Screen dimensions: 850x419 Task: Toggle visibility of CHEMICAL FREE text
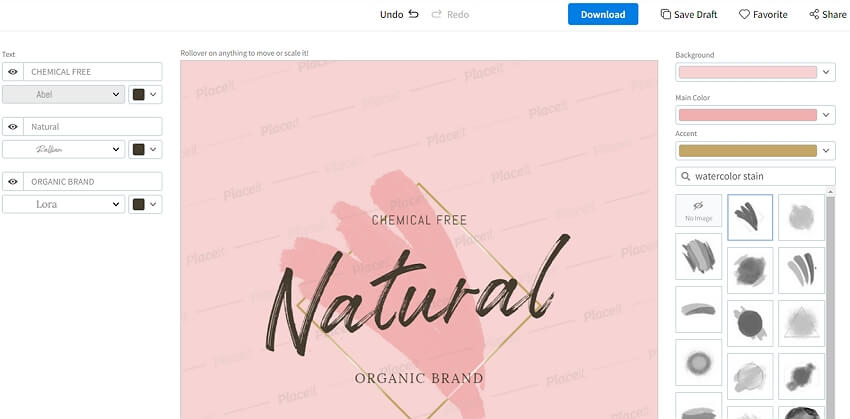[13, 72]
